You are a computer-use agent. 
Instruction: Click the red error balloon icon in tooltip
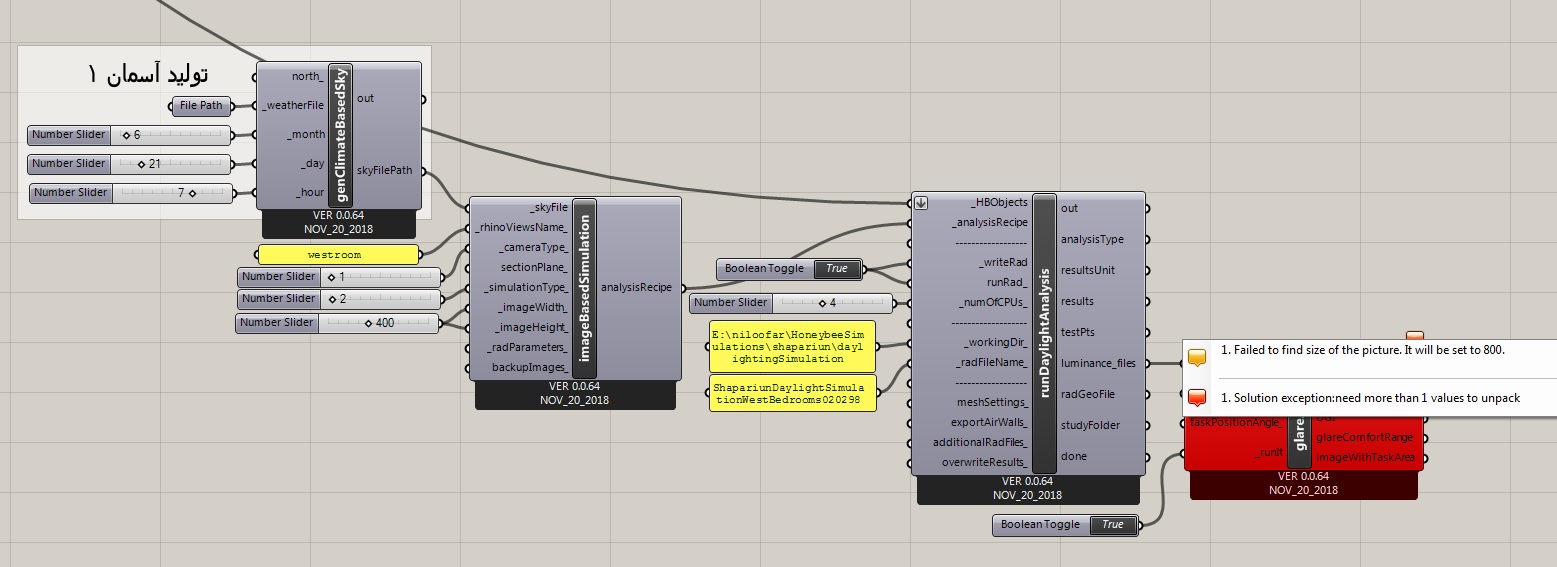tap(1197, 399)
